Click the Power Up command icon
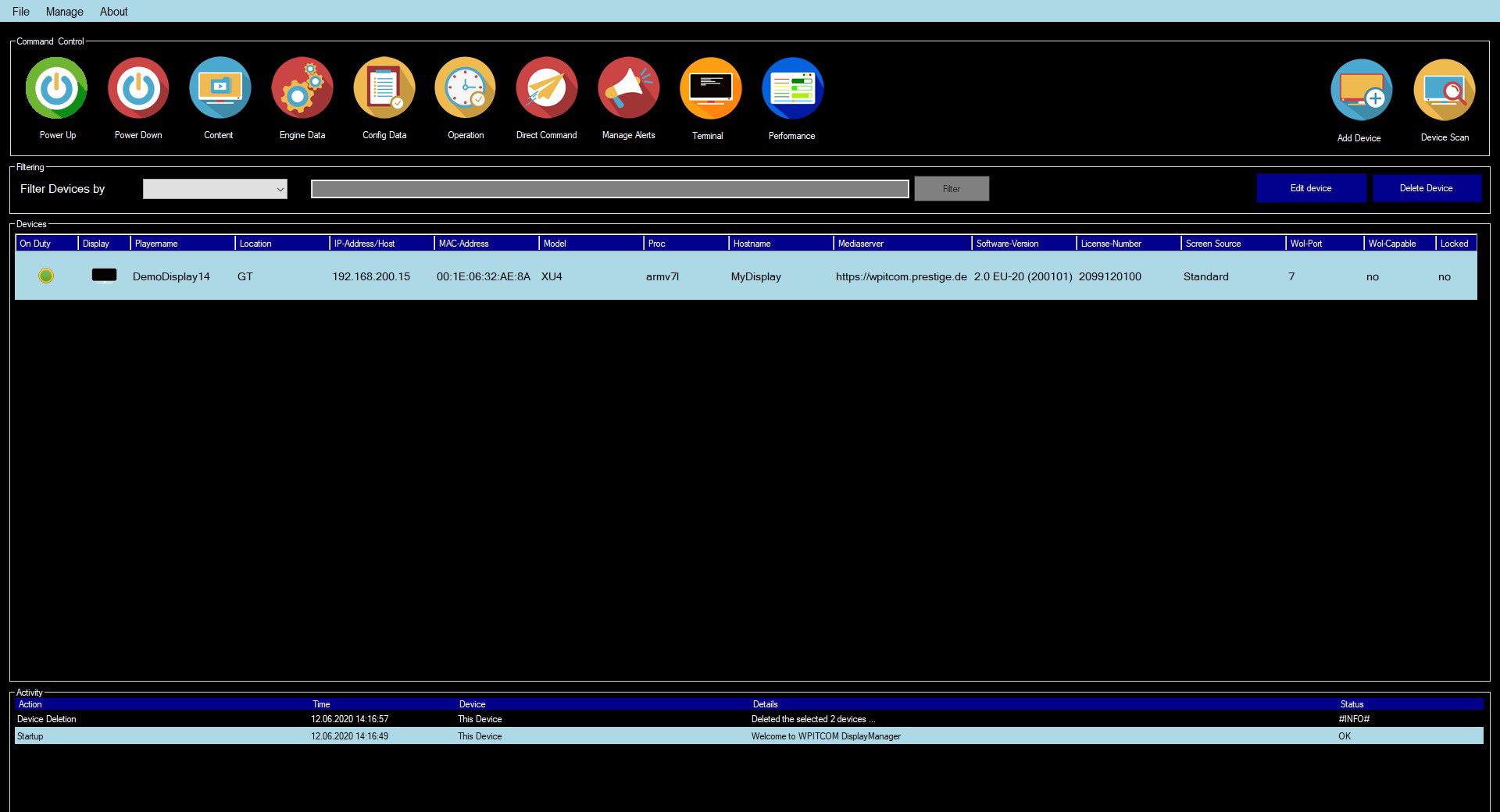 (56, 88)
